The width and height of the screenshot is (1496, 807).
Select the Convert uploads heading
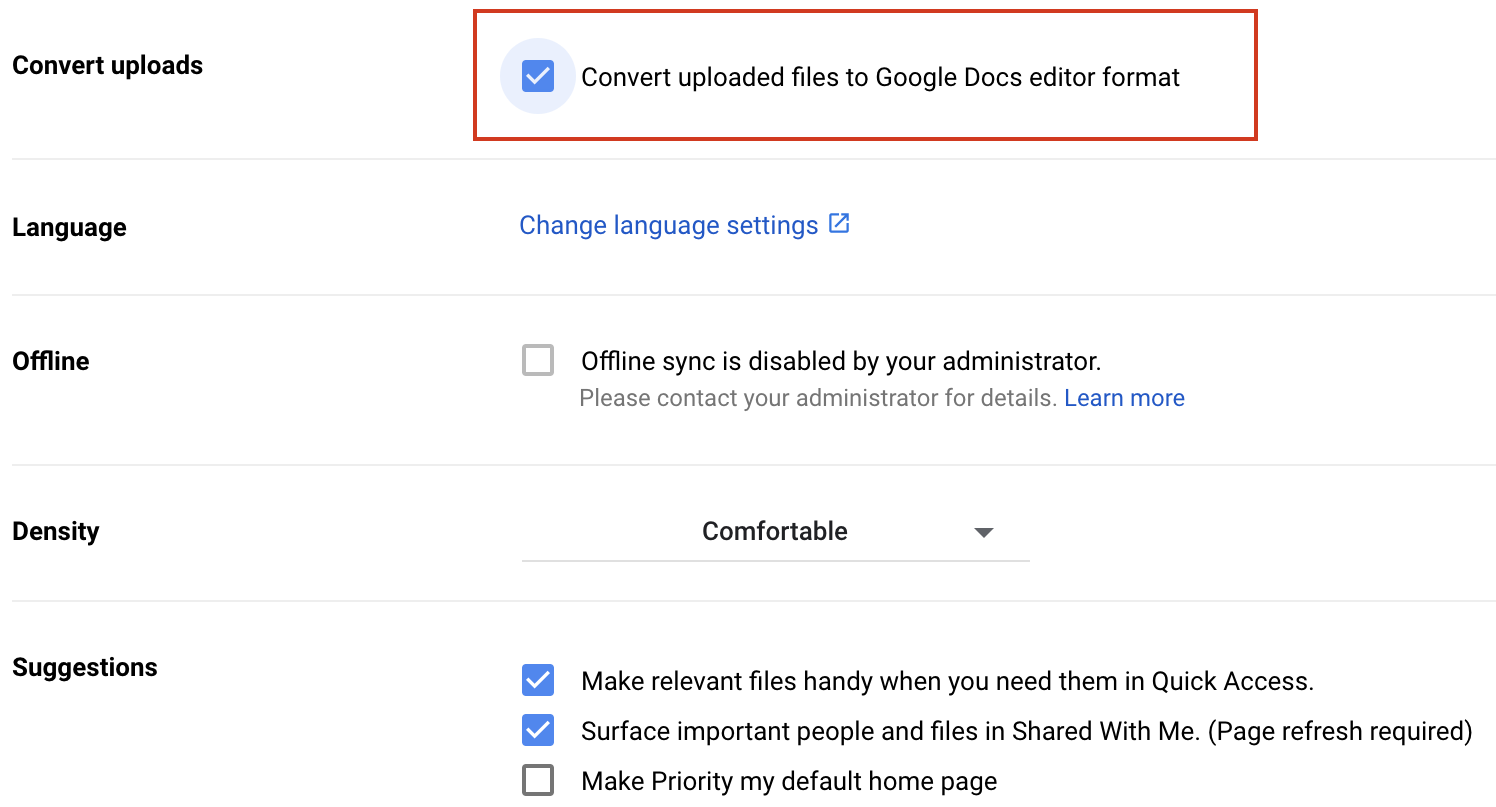[x=108, y=66]
